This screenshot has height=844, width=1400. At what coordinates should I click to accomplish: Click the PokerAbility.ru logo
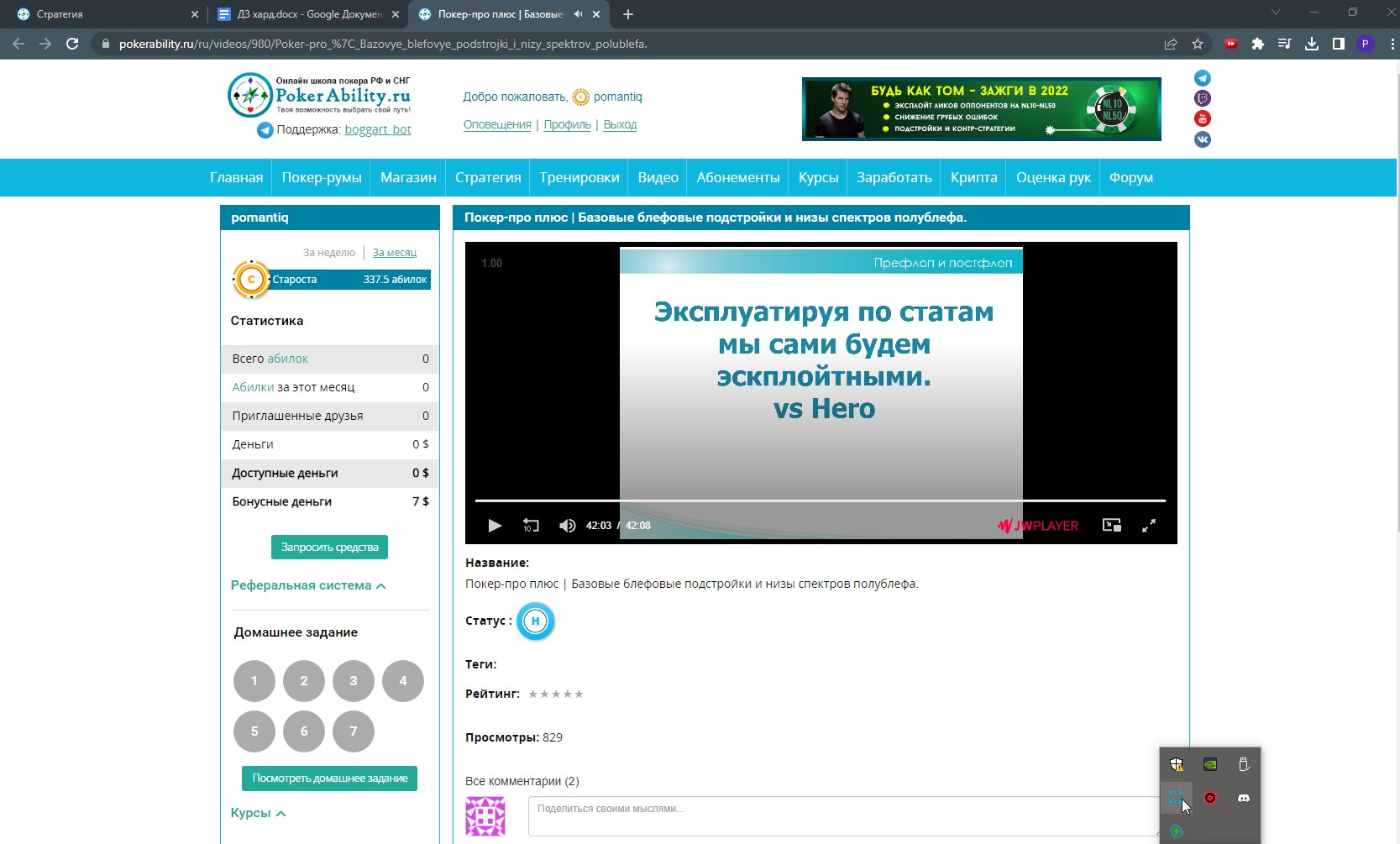coord(319,95)
